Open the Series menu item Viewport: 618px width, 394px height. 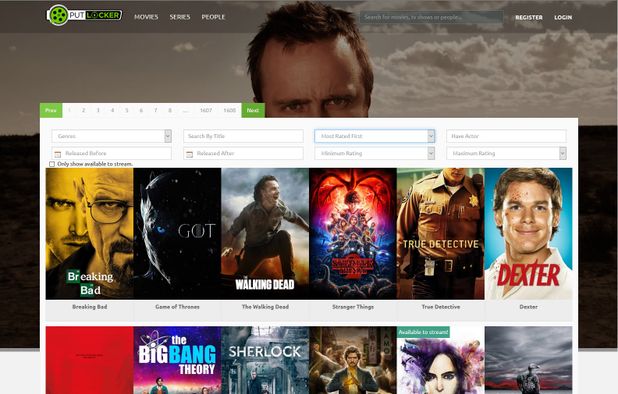coord(180,17)
